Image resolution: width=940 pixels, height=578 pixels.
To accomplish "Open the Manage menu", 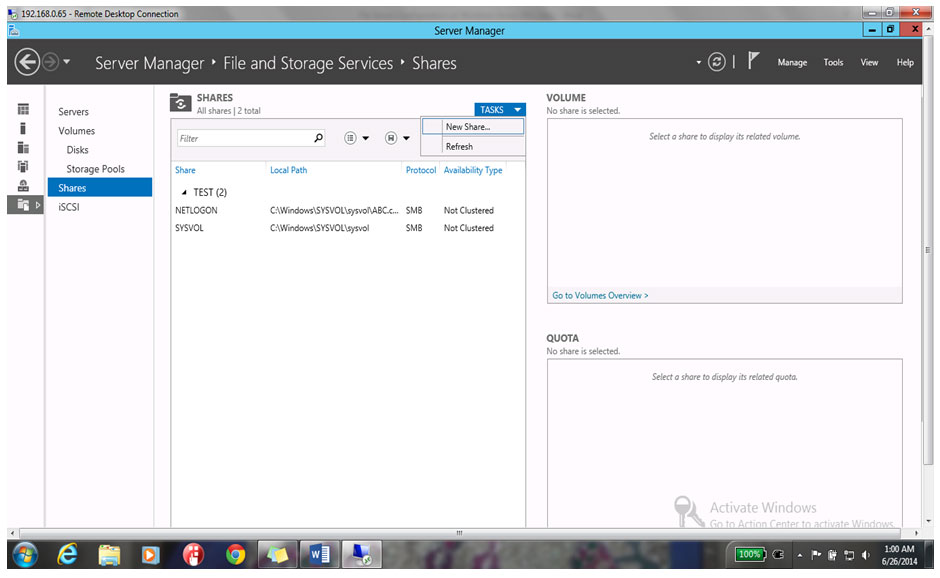I will (792, 62).
